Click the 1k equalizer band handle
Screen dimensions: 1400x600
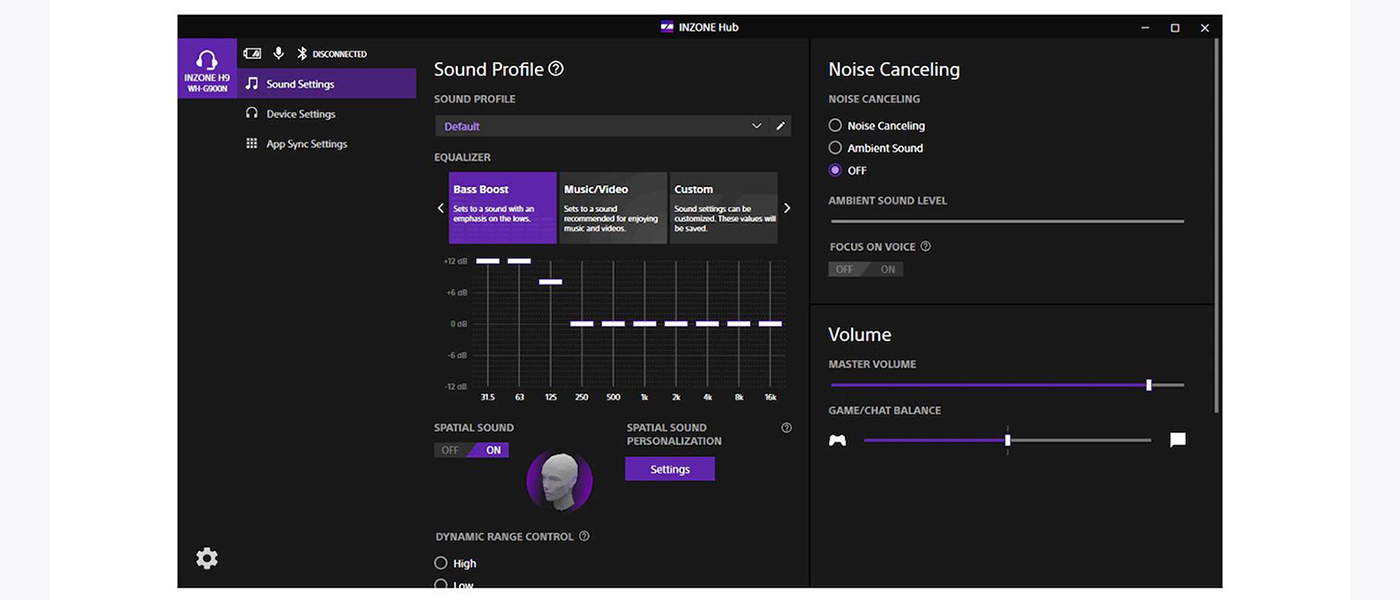pos(645,324)
